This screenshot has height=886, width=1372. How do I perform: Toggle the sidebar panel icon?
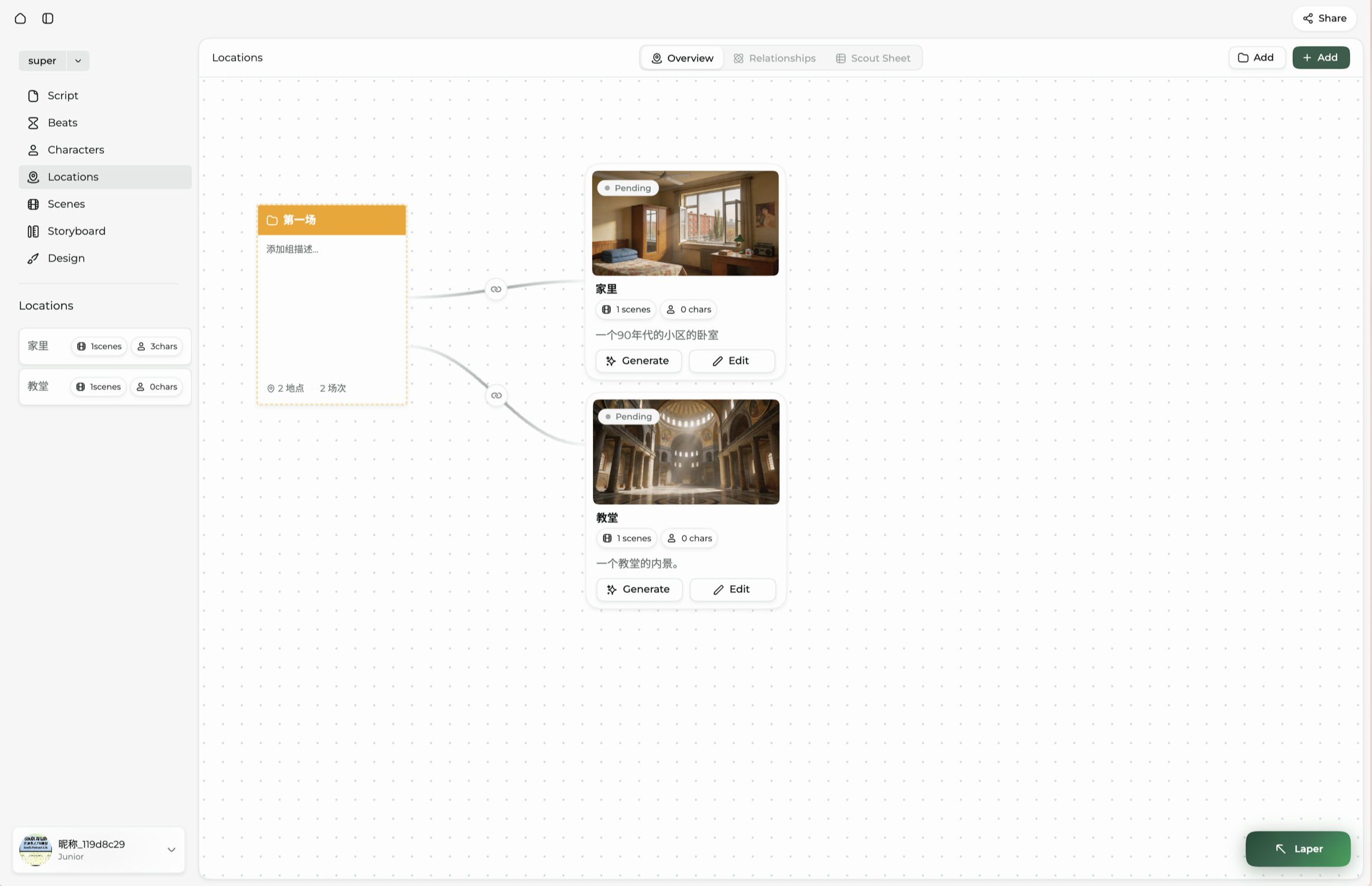[48, 18]
